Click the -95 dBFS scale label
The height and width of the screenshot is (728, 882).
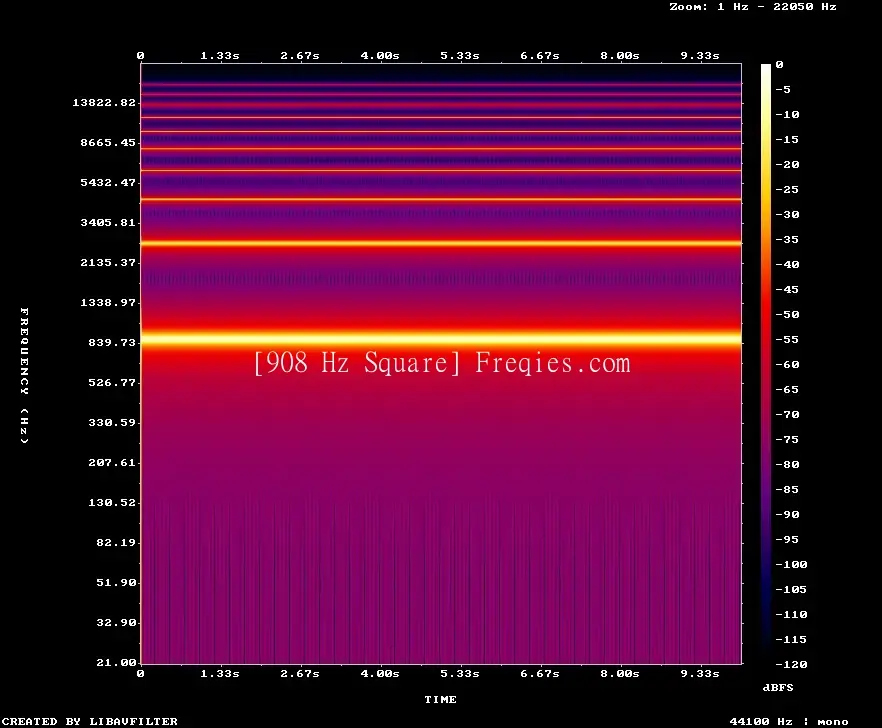coord(787,540)
